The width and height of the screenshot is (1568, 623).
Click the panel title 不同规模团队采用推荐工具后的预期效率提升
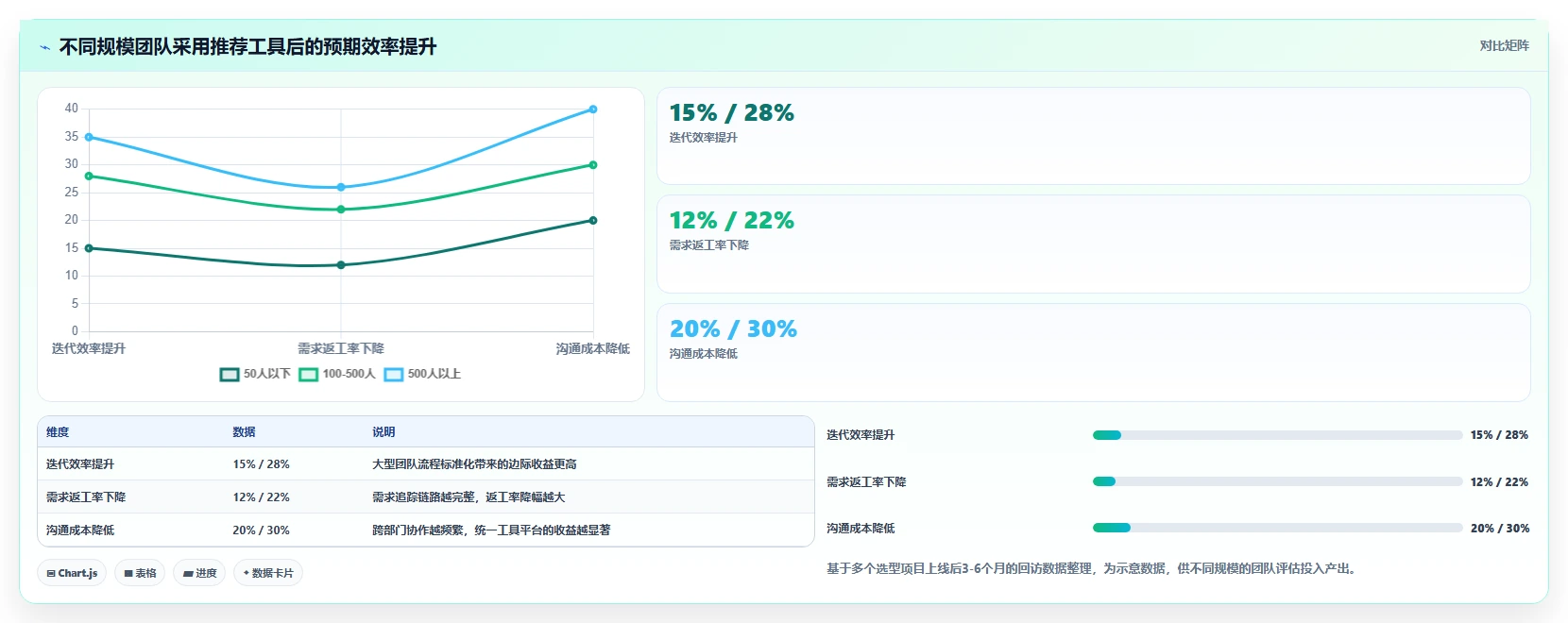tap(247, 47)
